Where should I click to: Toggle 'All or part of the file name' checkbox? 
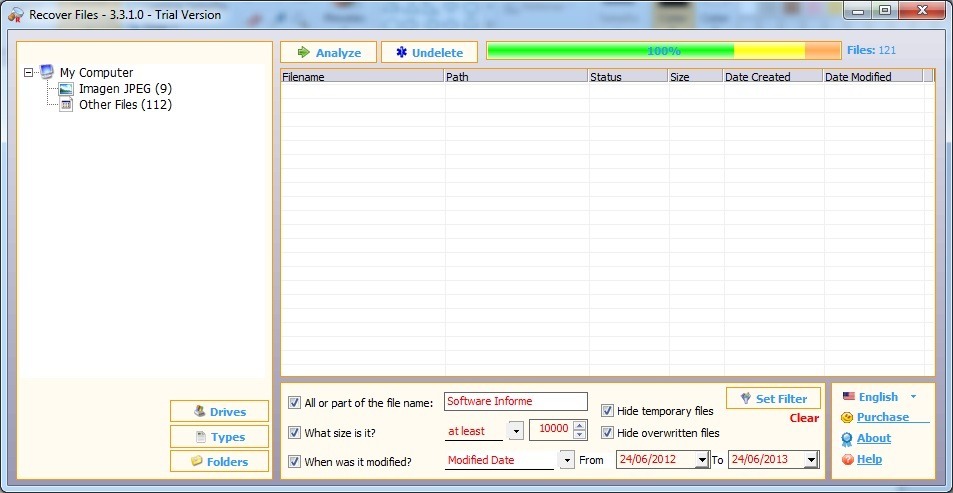coord(295,402)
